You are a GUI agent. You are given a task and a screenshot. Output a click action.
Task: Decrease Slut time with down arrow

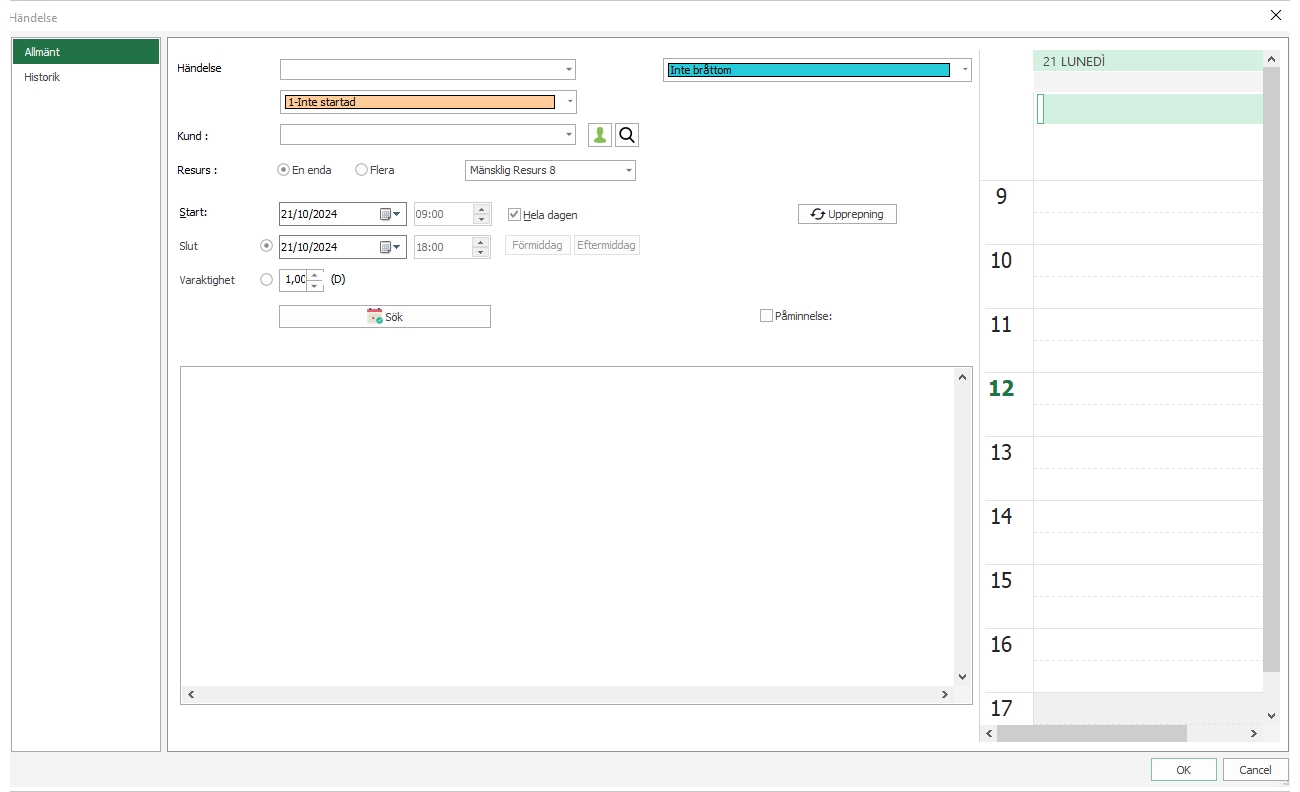[x=481, y=252]
